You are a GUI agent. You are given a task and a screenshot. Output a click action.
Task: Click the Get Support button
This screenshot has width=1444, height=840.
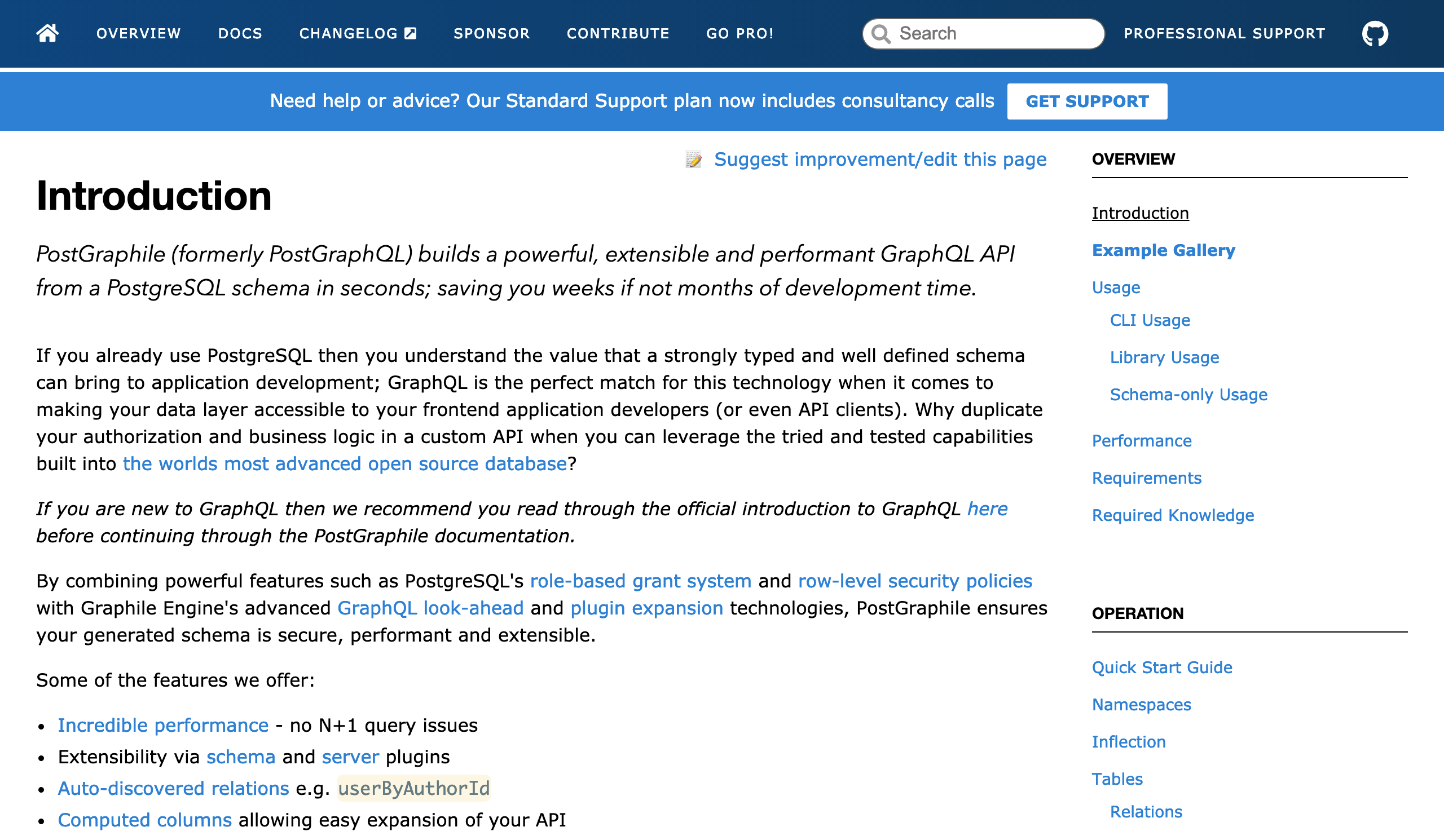click(1087, 101)
